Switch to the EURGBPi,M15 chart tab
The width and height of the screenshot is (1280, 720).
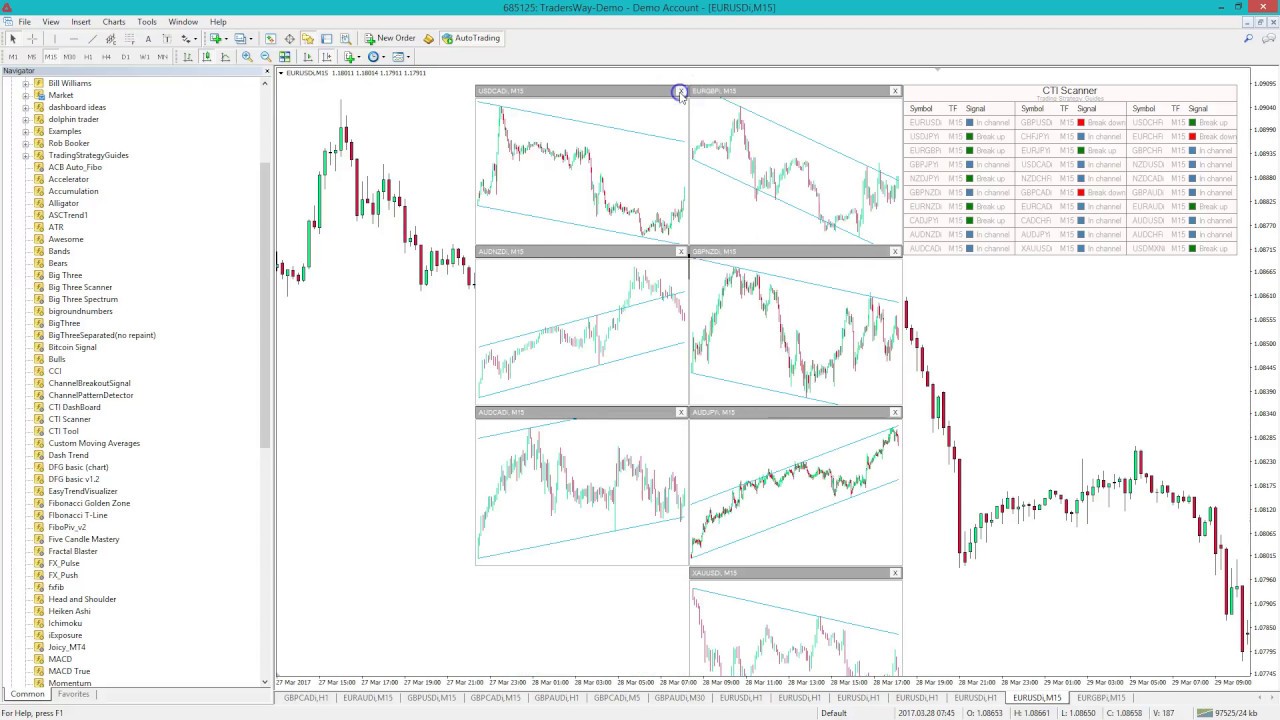(1101, 697)
